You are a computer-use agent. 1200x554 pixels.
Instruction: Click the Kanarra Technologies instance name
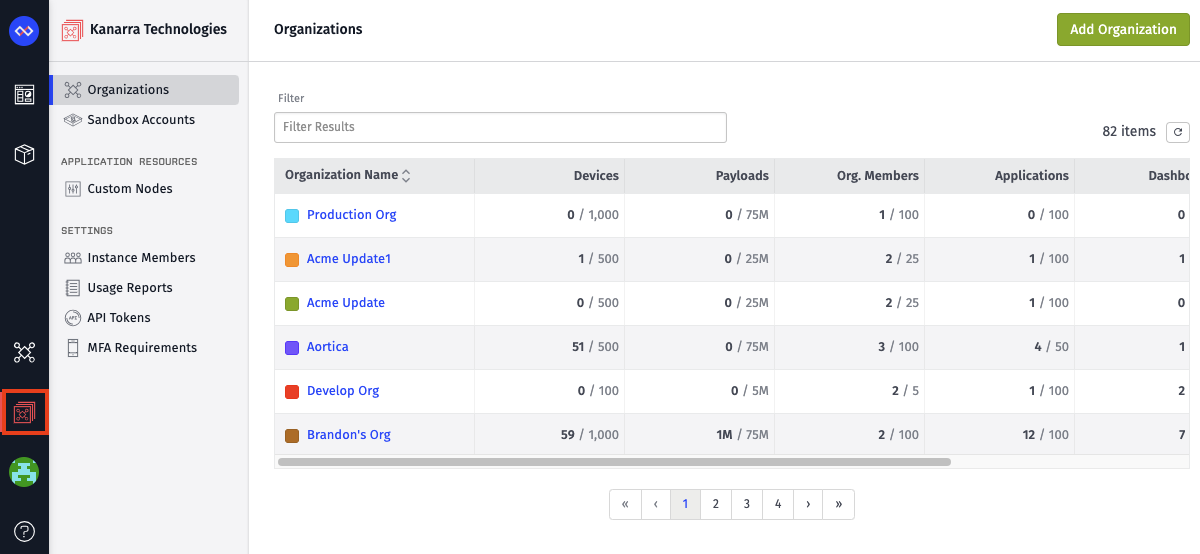point(158,30)
